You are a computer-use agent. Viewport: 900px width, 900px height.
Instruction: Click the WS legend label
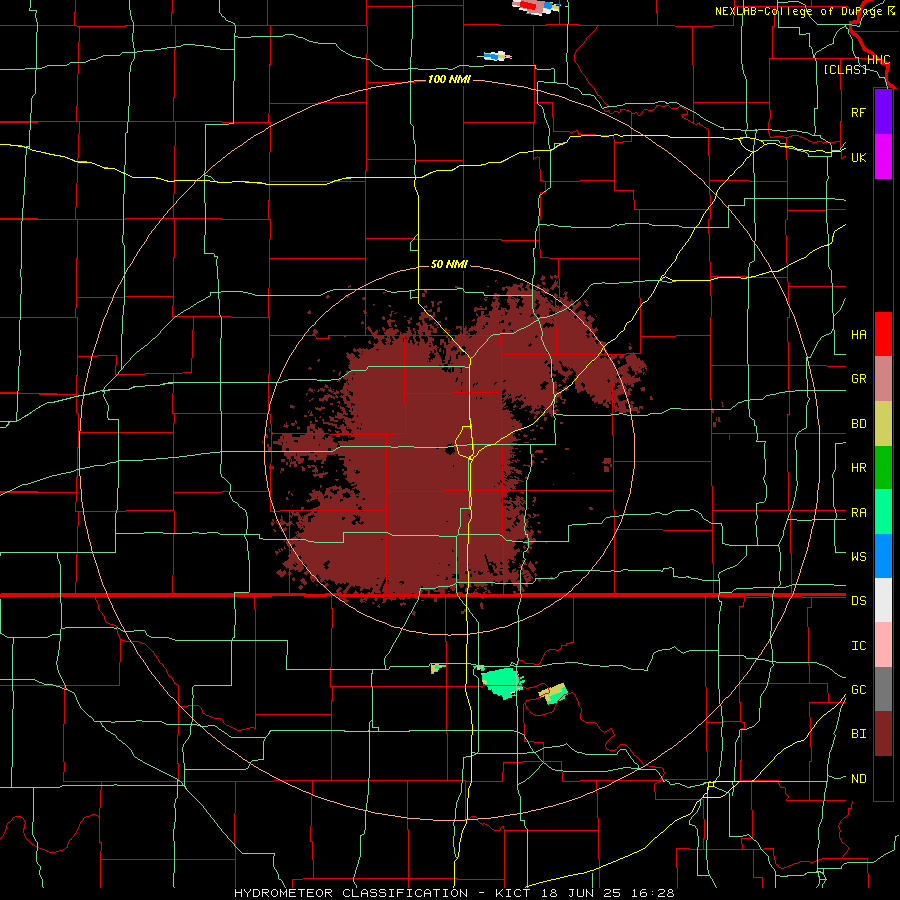click(858, 557)
